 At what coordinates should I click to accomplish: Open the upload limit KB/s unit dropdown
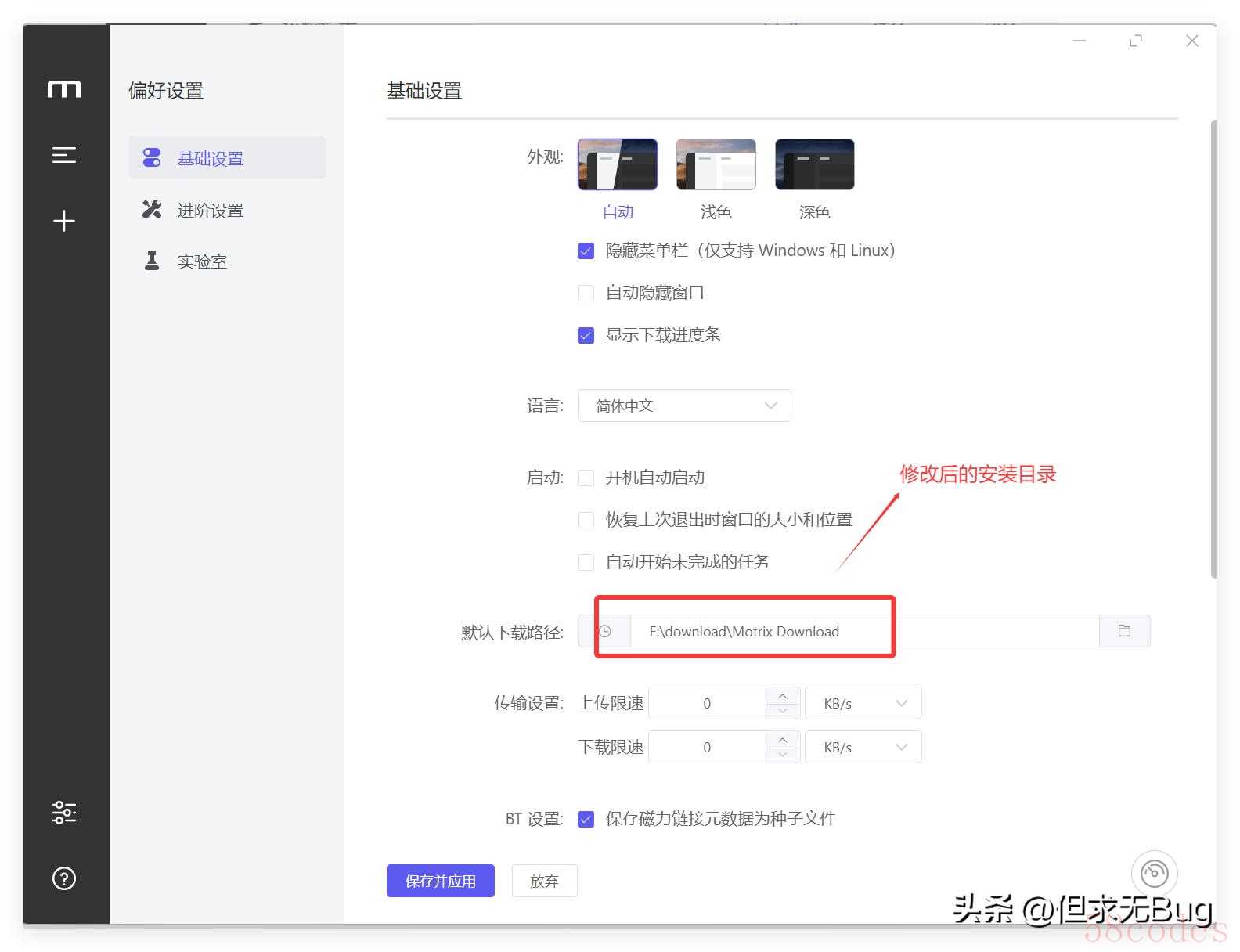pos(863,703)
